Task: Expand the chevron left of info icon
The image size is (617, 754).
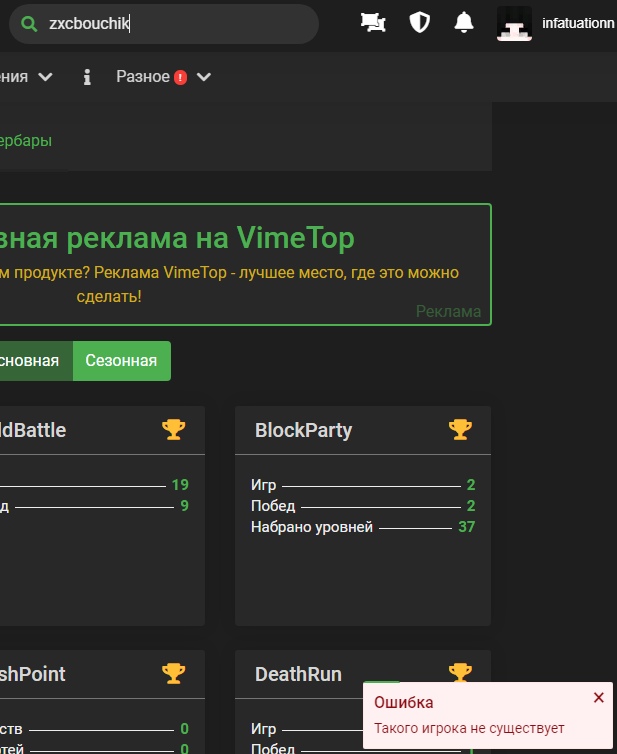Action: pos(45,77)
